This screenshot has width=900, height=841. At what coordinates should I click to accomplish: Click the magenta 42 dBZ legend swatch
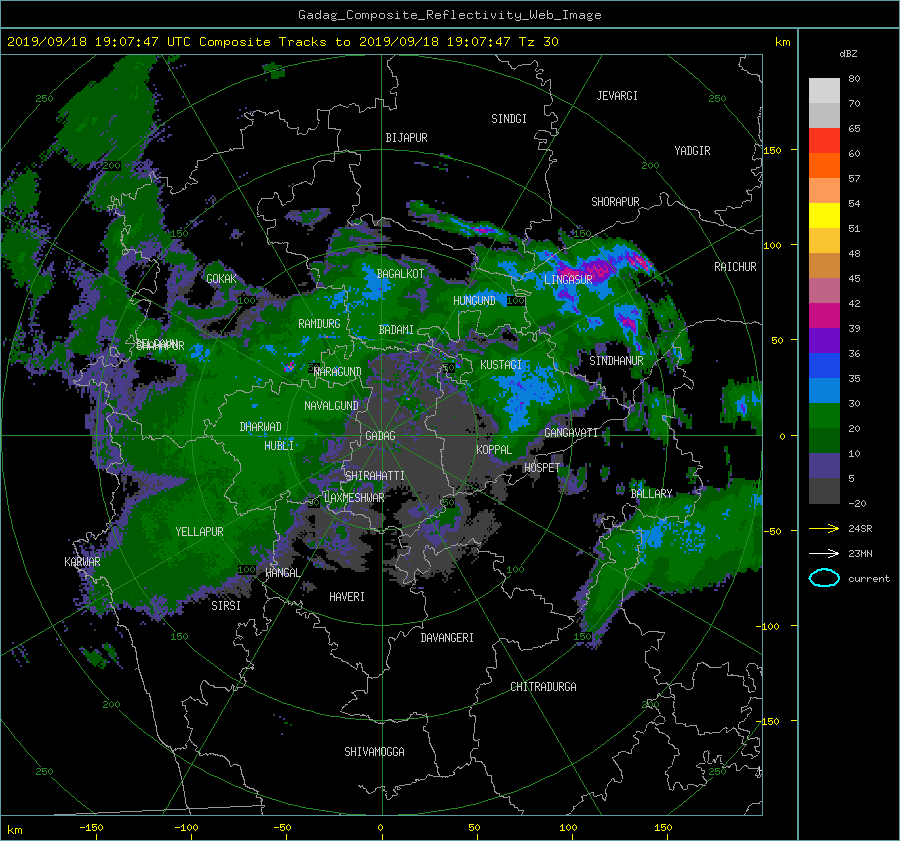824,315
